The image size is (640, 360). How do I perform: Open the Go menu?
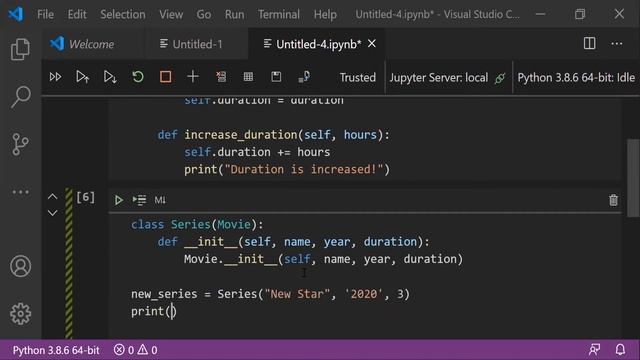204,15
